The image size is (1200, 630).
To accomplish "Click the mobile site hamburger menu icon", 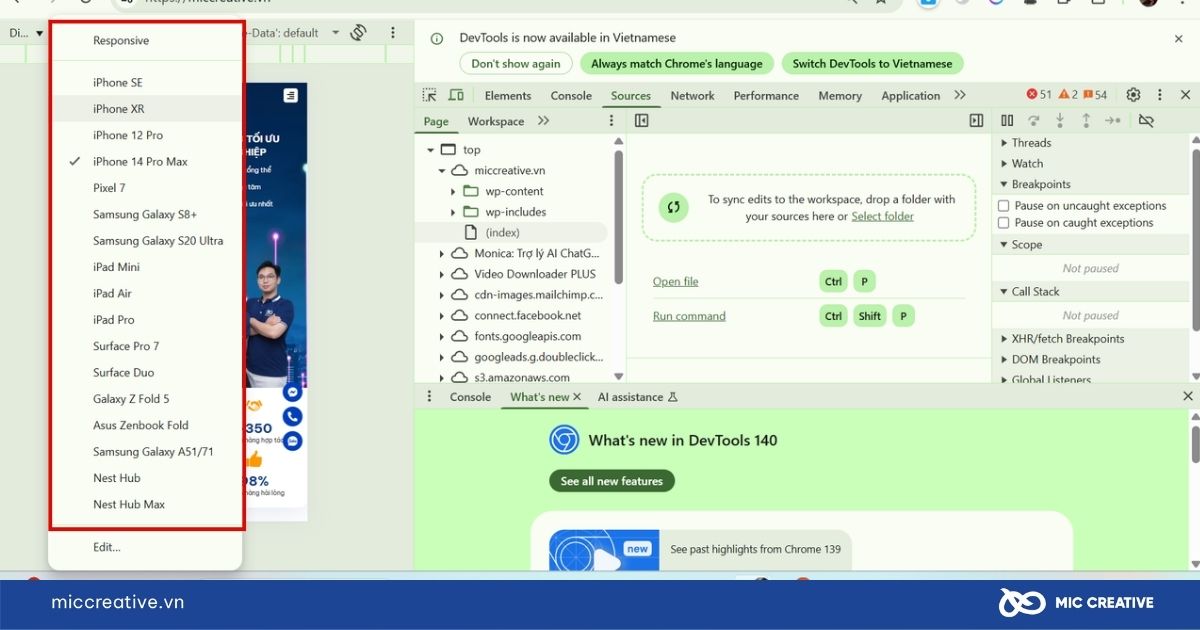I will (x=290, y=96).
